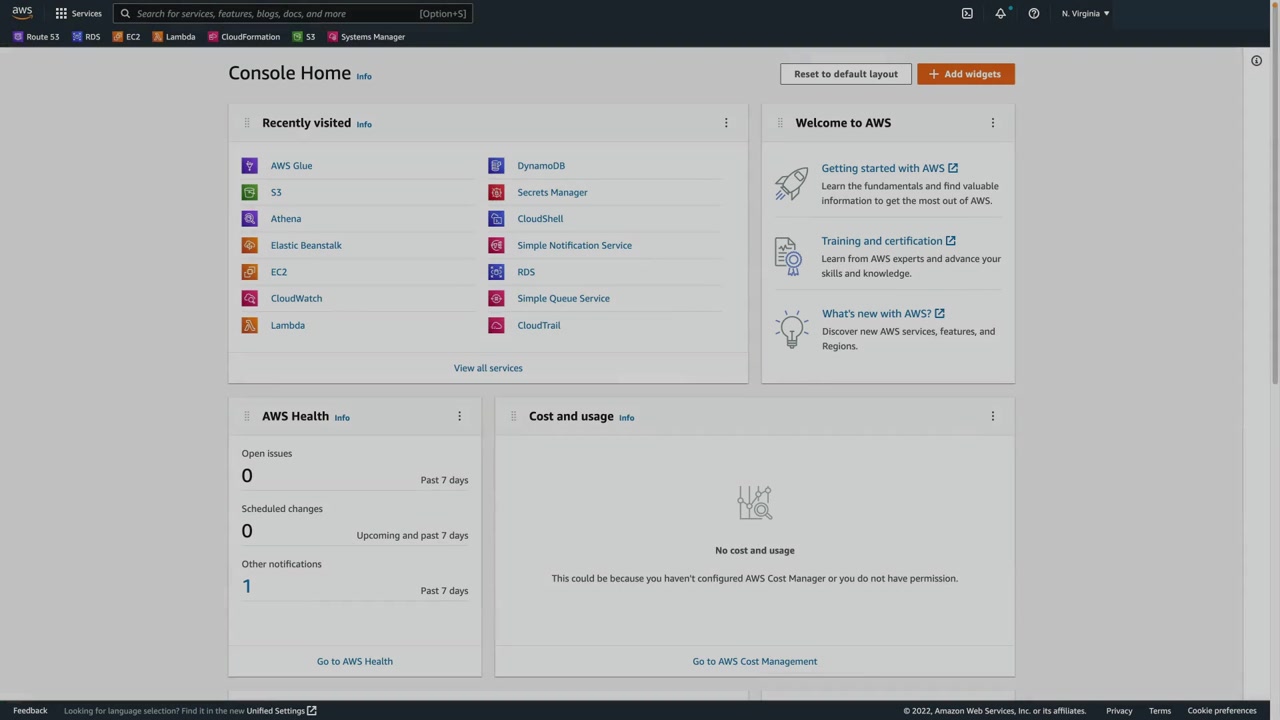Open the DynamoDB link
The image size is (1280, 720).
click(541, 166)
